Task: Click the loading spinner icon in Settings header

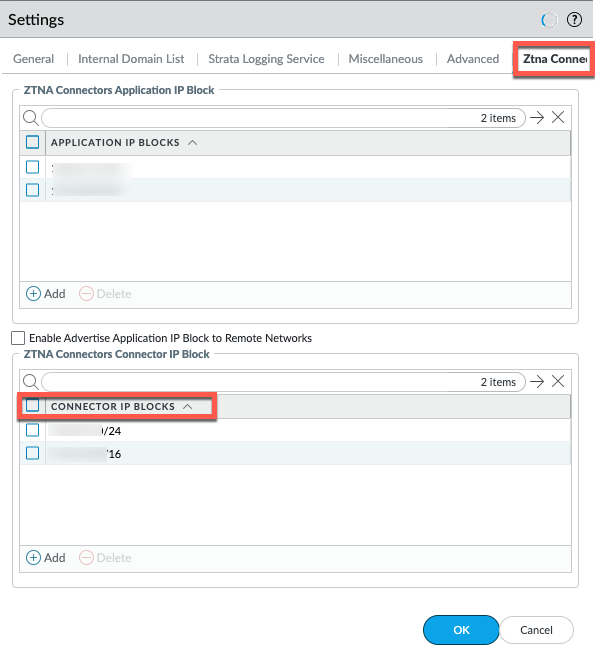Action: click(x=549, y=19)
